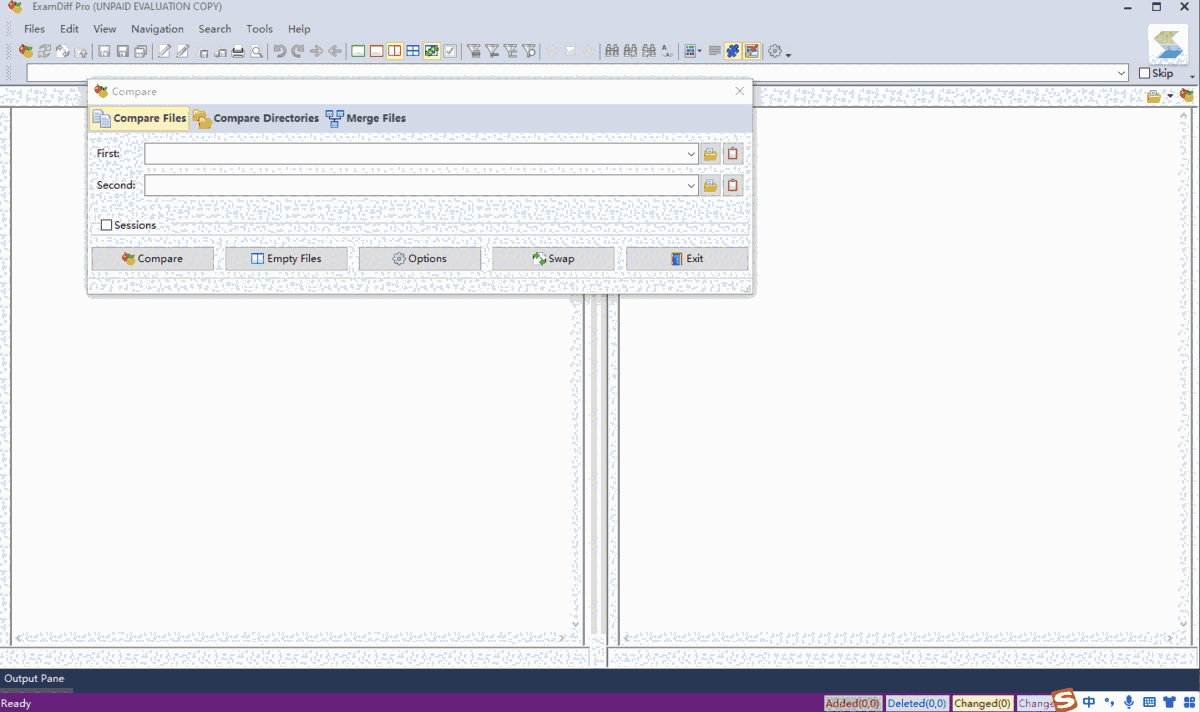Screen dimensions: 1200x712
Task: Click the Compare apple icon in main toolbar
Action: 26,51
